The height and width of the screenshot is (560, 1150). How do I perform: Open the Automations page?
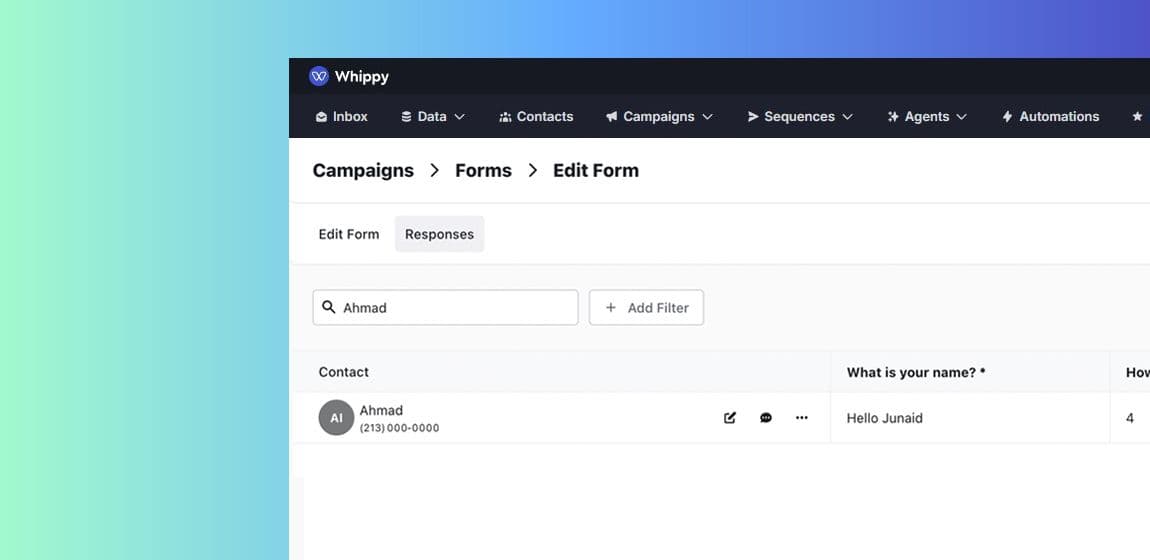pos(1050,117)
